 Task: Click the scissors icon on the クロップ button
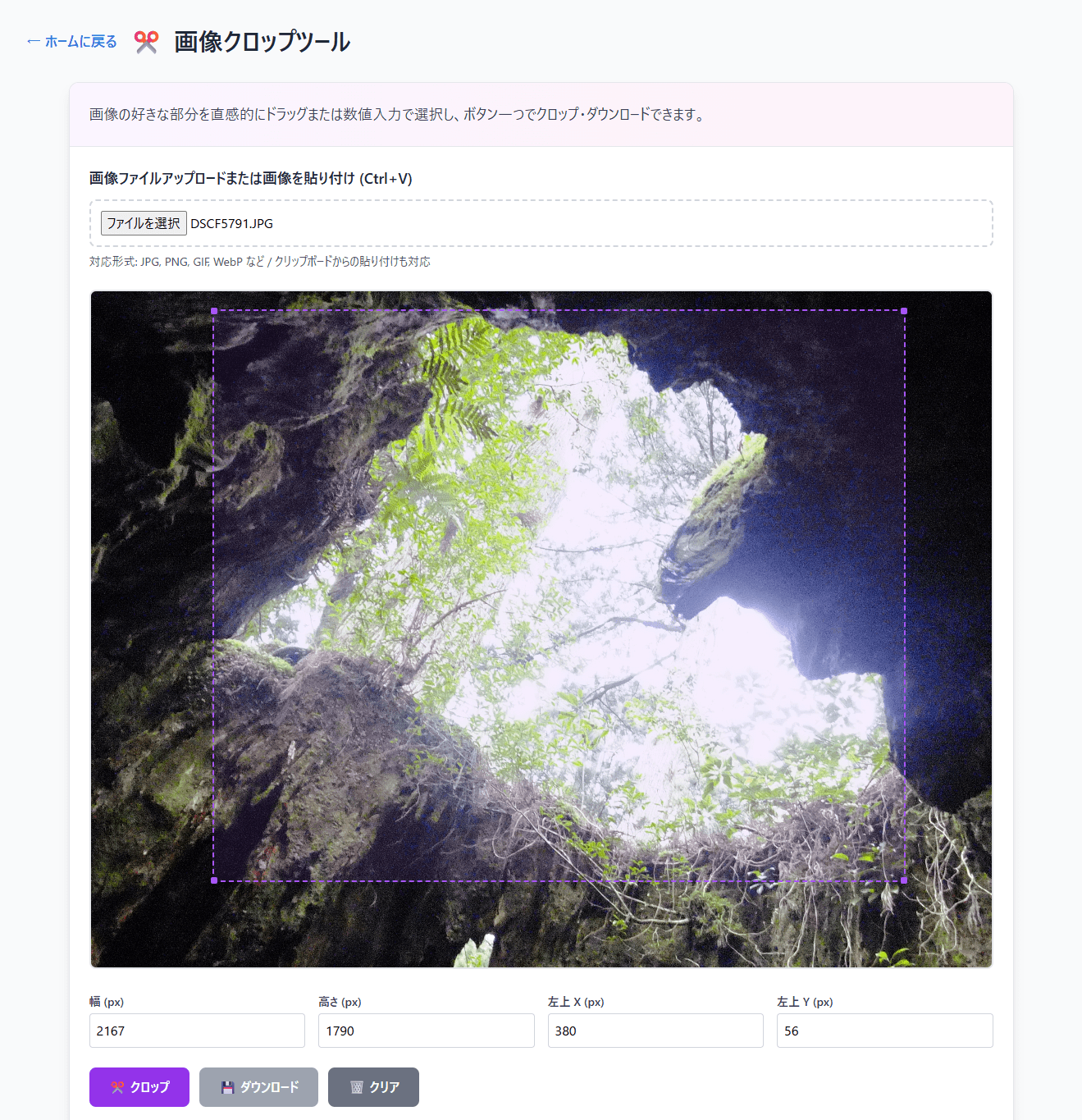coord(117,1087)
